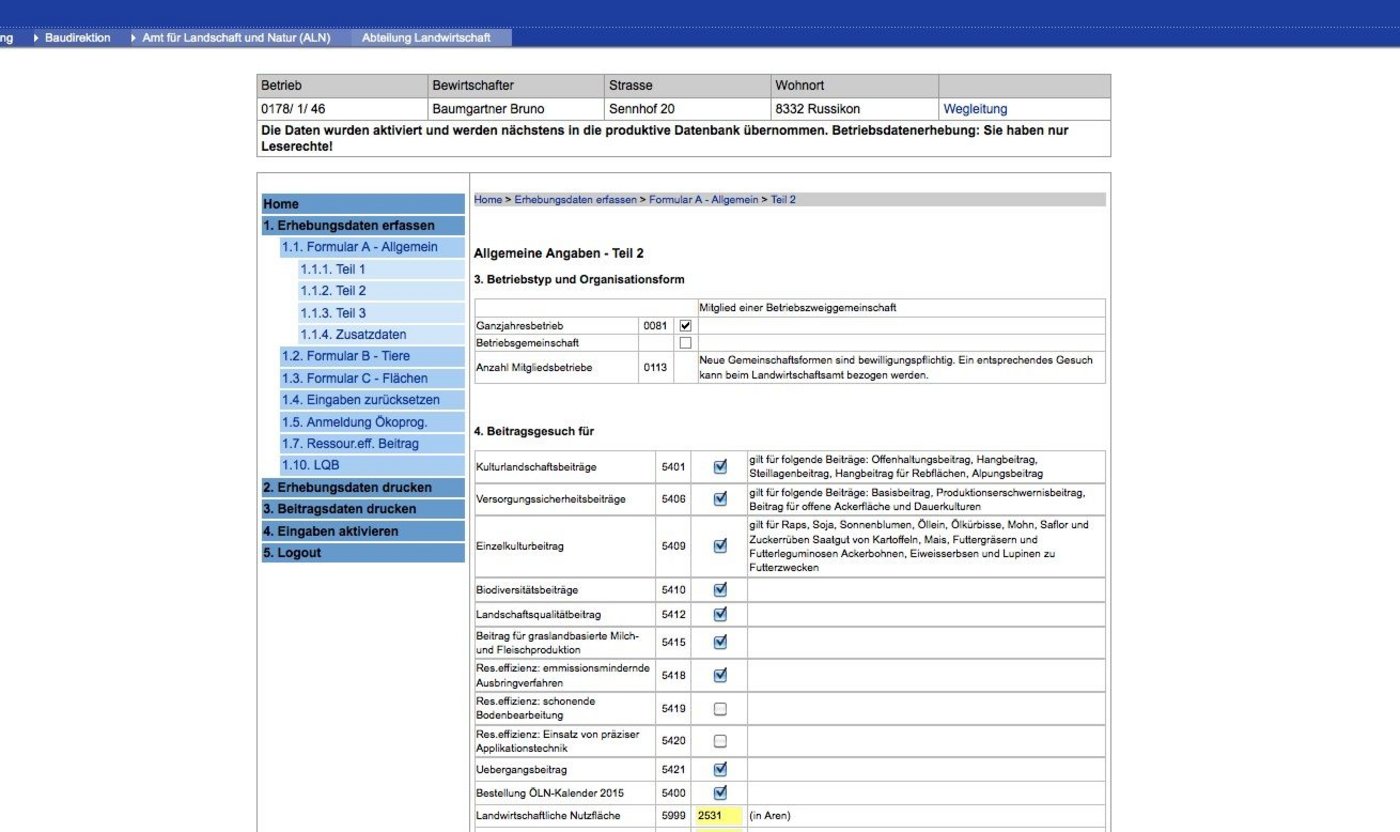Click Home in the breadcrumb trail
The image size is (1400, 832).
[x=487, y=199]
